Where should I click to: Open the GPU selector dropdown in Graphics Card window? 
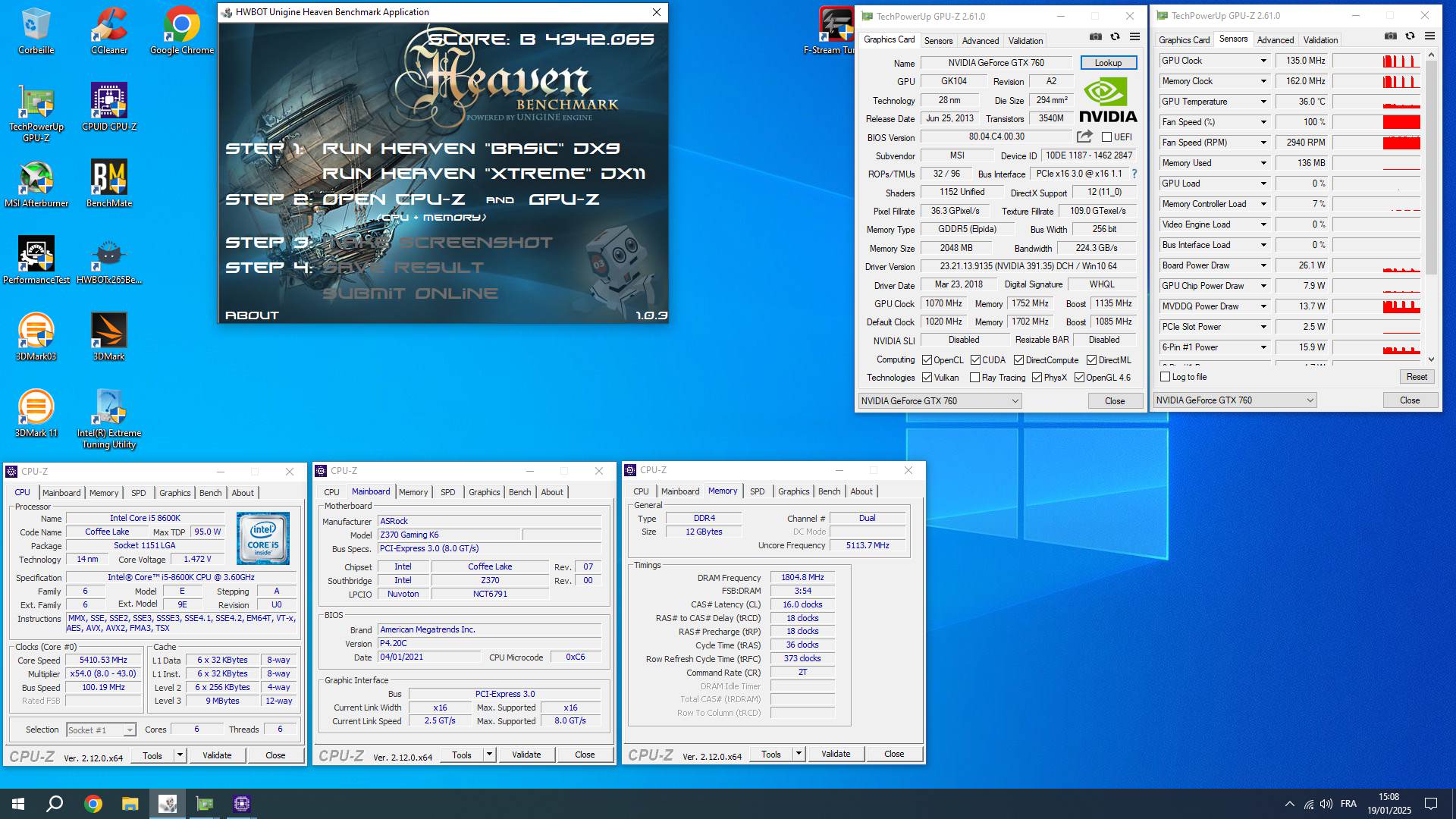point(940,401)
